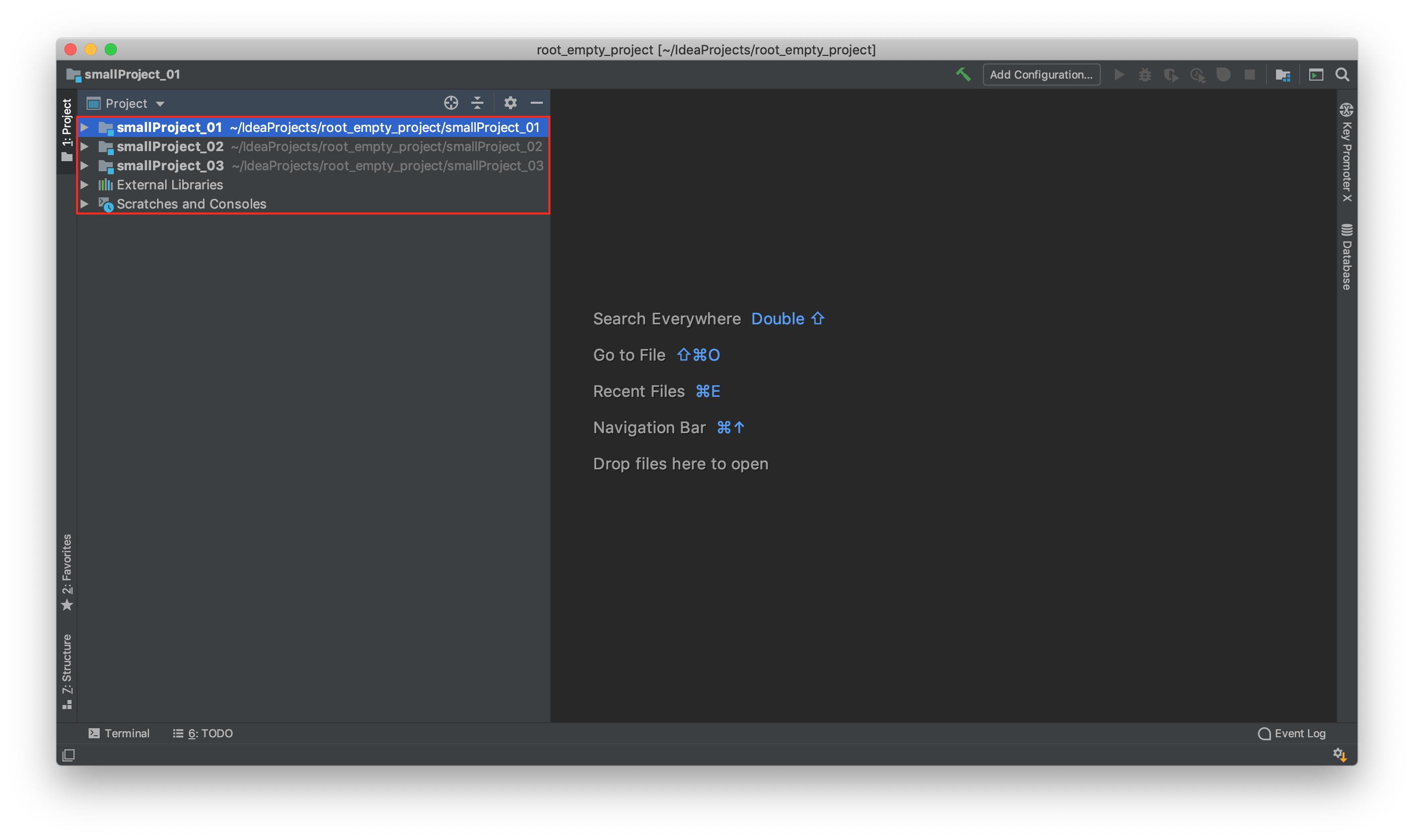Click the Project view window icon in header
The image size is (1414, 840).
point(94,103)
